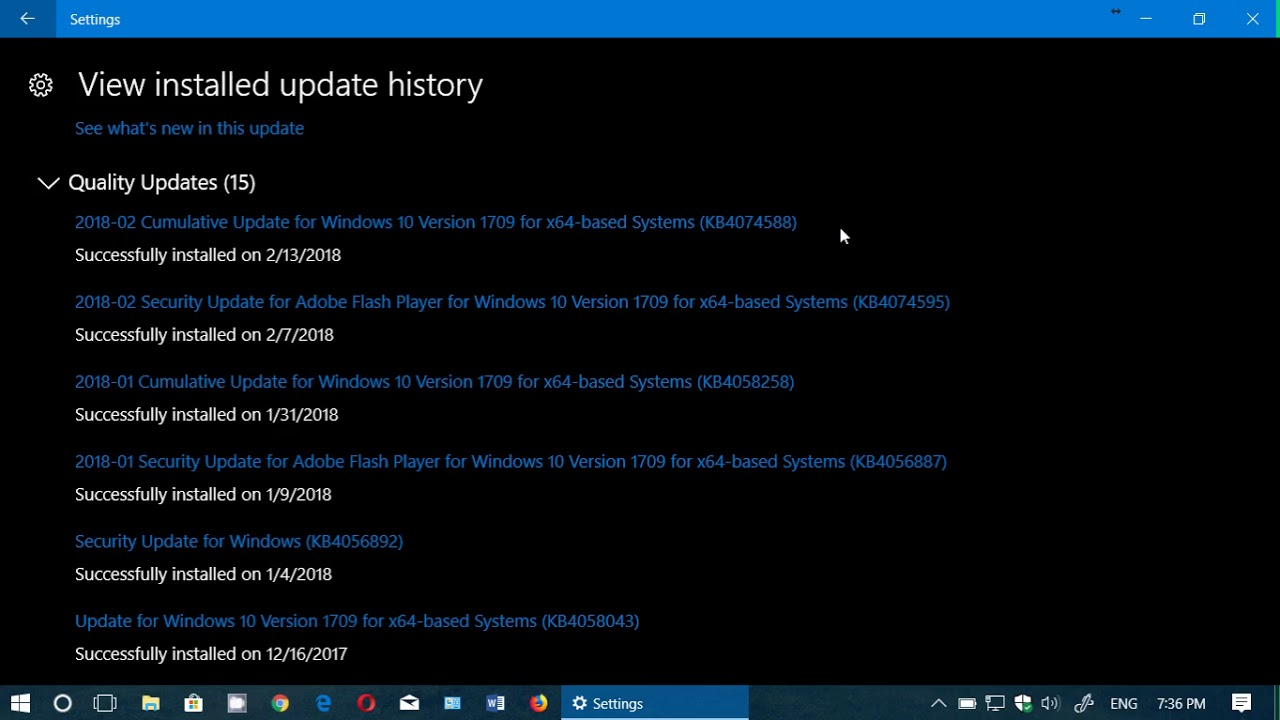Open 'See what's new in this update' link
This screenshot has width=1280, height=720.
tap(189, 128)
